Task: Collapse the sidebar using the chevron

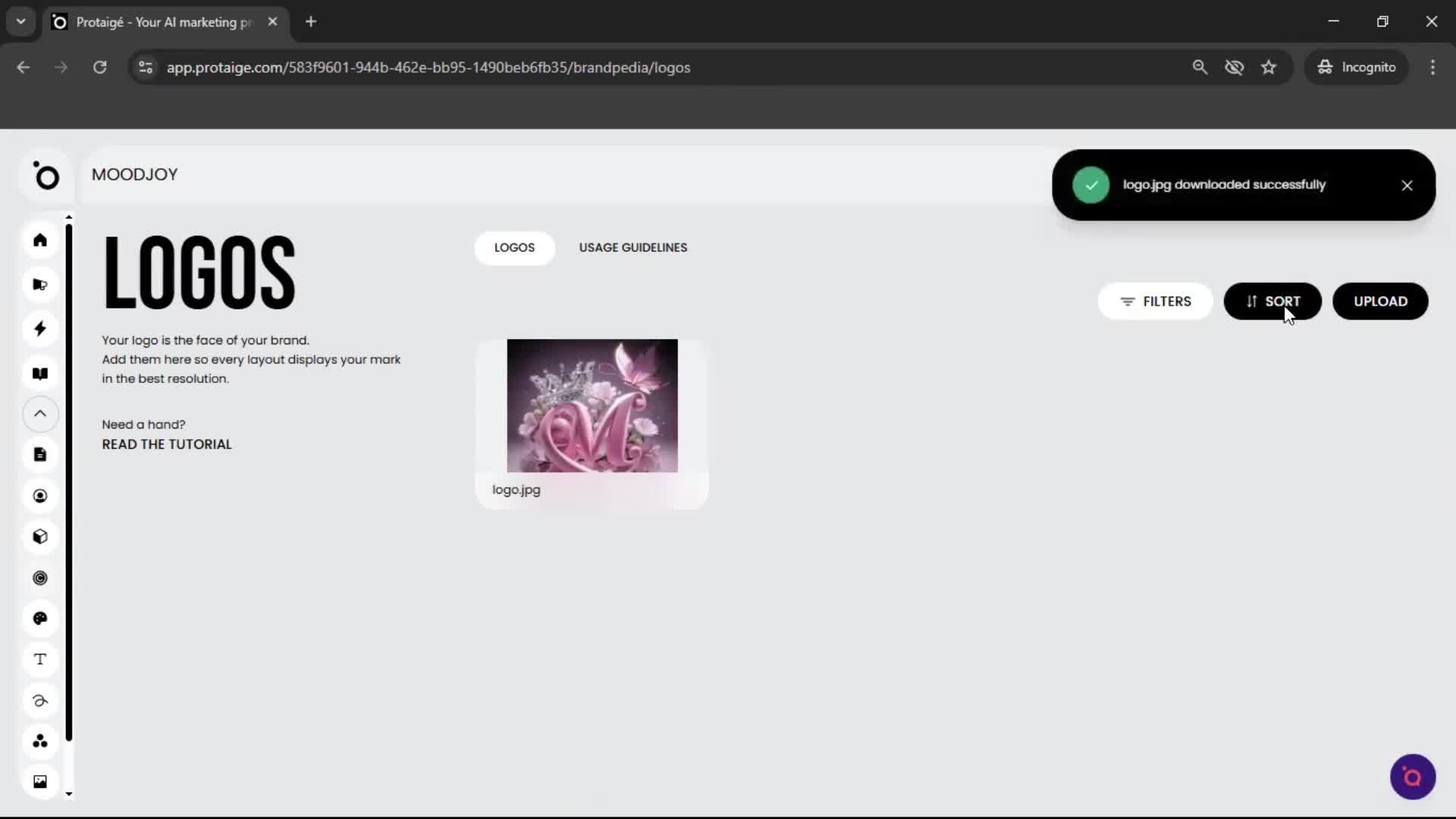Action: point(39,414)
